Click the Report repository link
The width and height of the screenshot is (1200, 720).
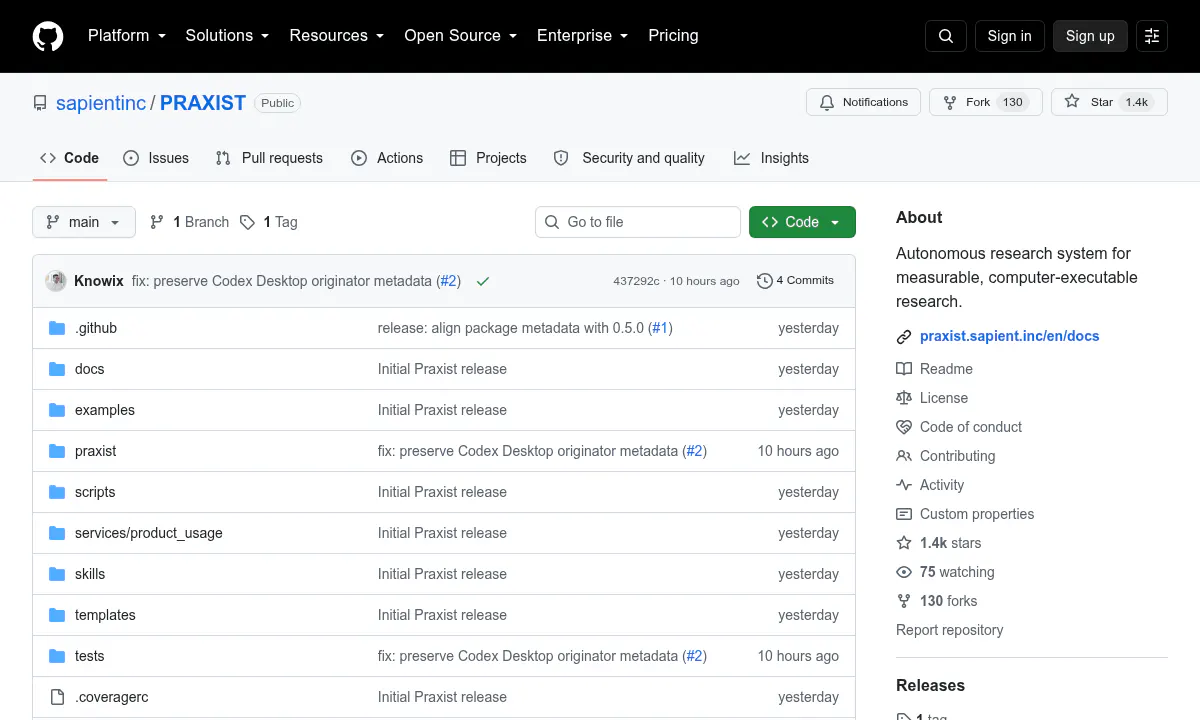pyautogui.click(x=949, y=630)
